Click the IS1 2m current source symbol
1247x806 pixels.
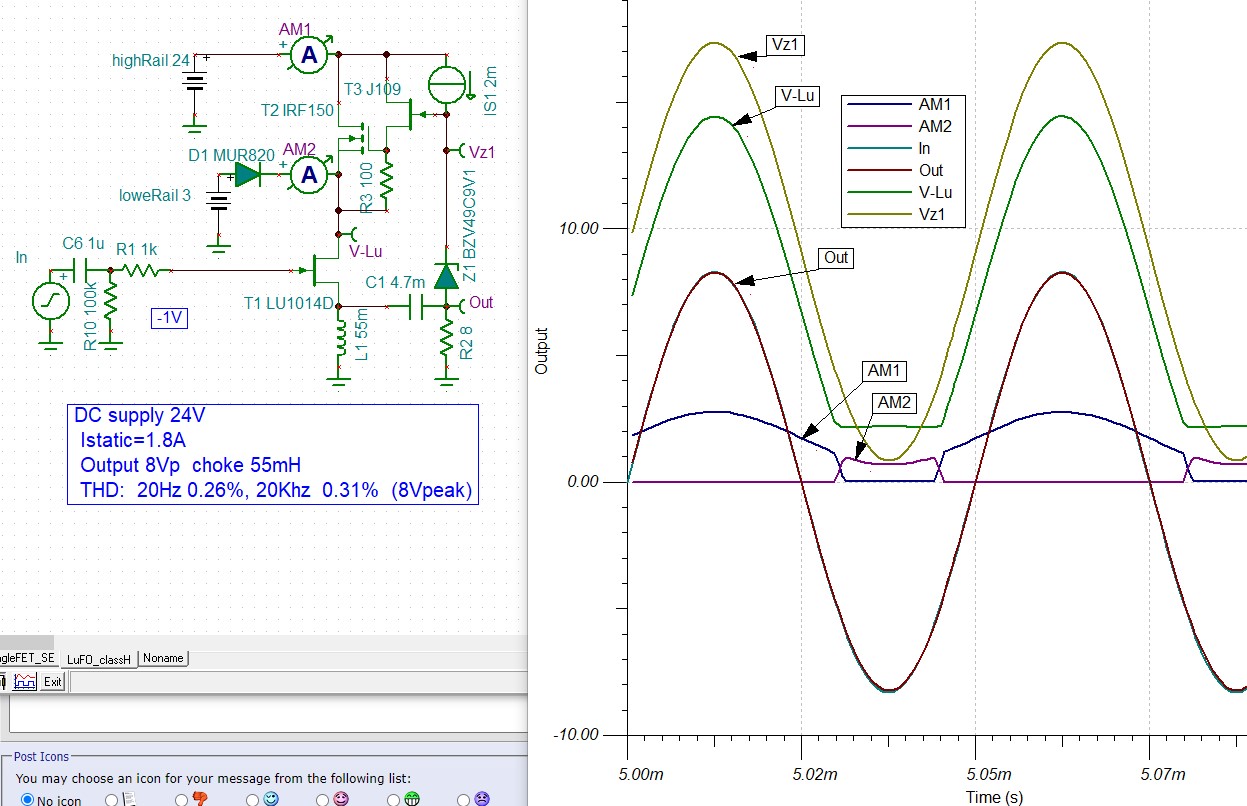(x=447, y=83)
